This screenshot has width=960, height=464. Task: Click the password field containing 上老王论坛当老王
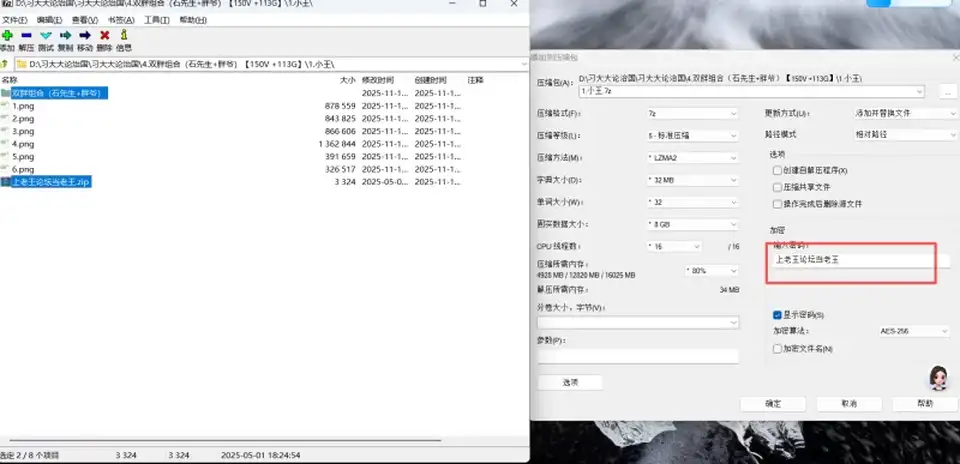pyautogui.click(x=860, y=260)
